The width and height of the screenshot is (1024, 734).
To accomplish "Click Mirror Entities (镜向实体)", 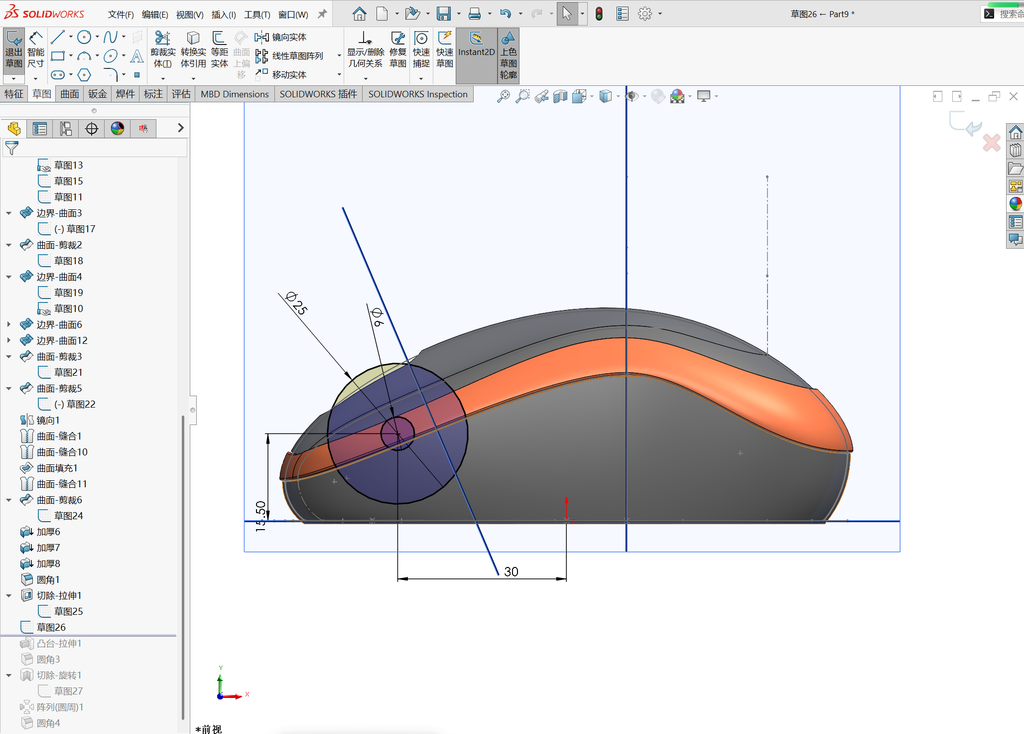I will (281, 37).
